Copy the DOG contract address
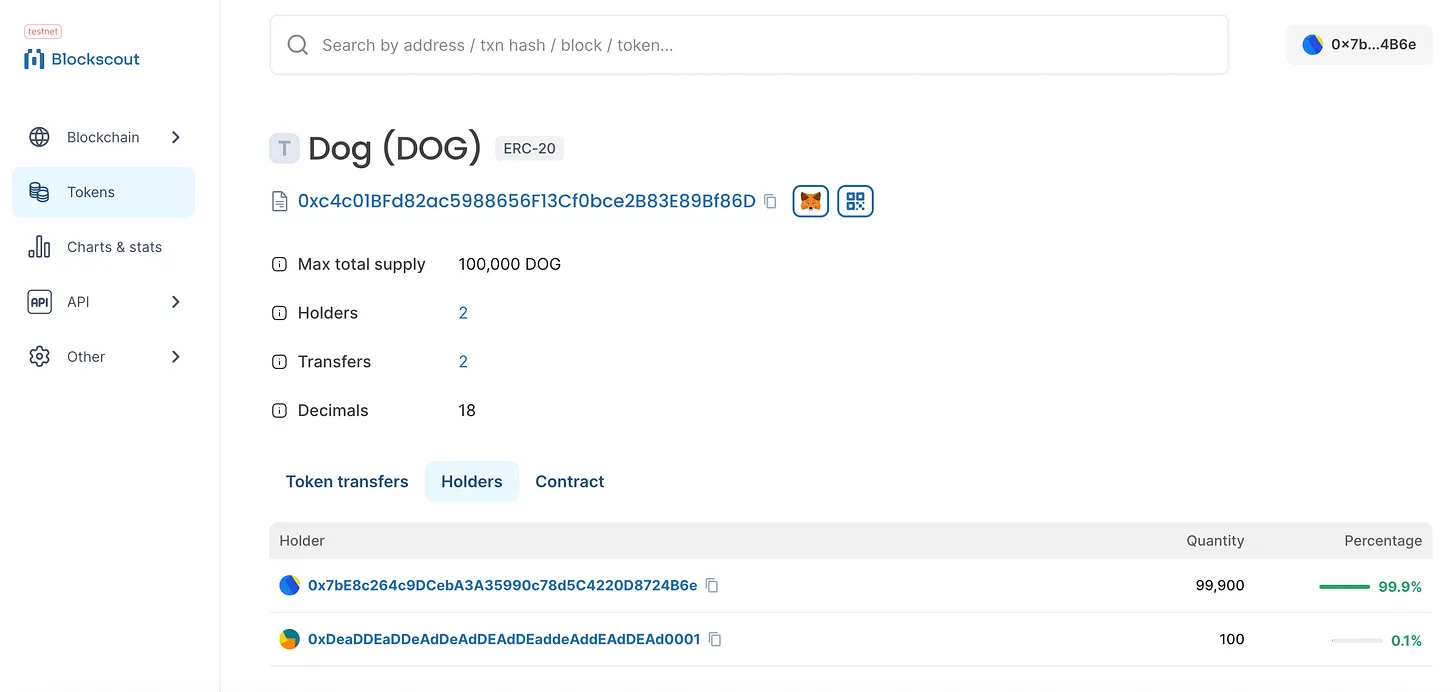Viewport: 1456px width, 692px height. [x=770, y=201]
